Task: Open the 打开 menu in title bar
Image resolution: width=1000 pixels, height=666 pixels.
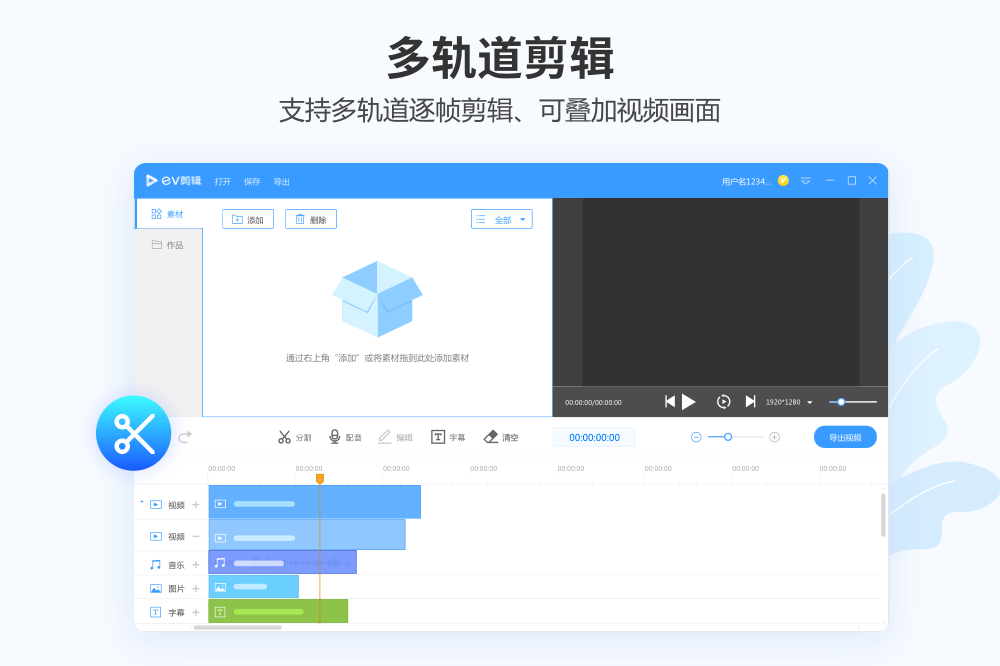Action: coord(223,182)
